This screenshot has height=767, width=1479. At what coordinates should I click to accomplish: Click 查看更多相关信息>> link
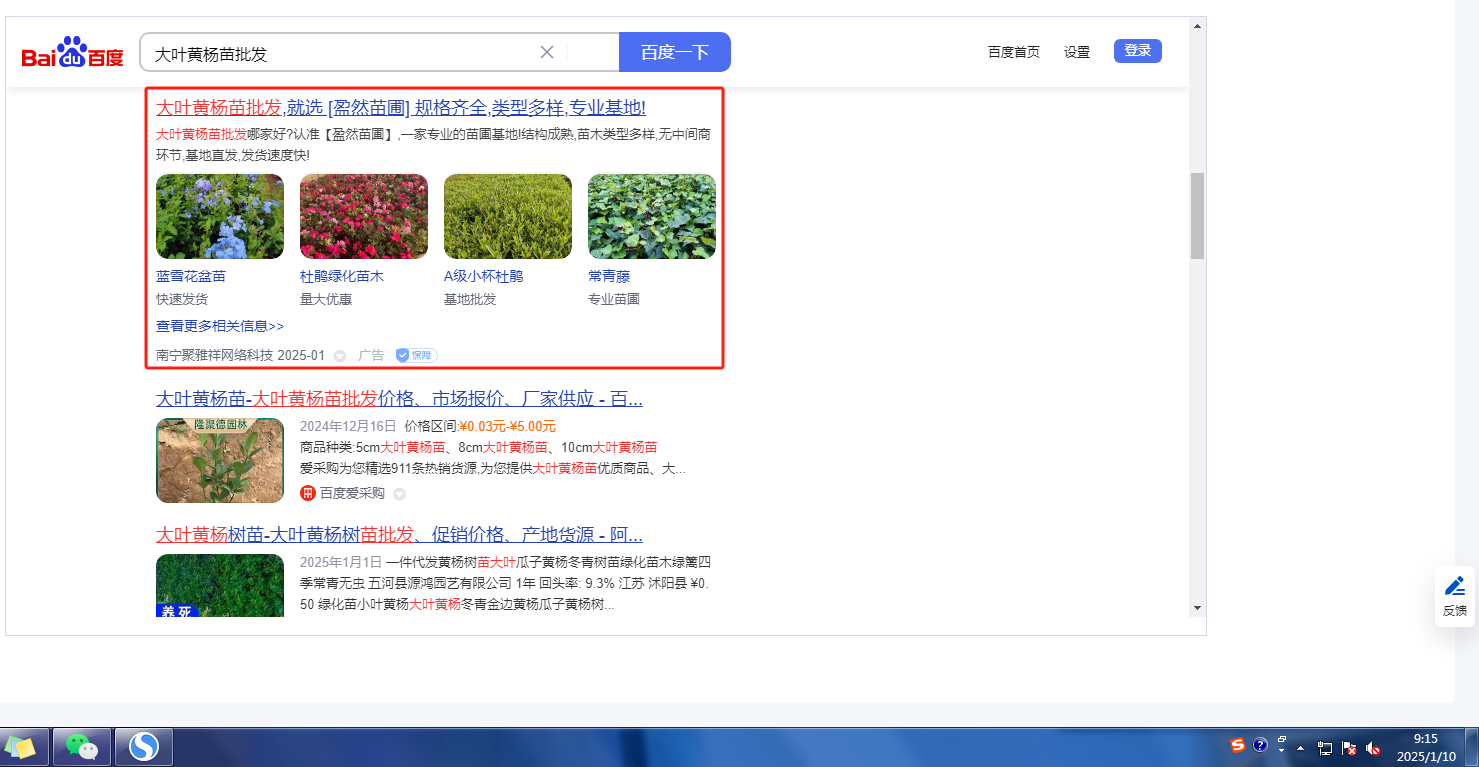click(x=220, y=326)
